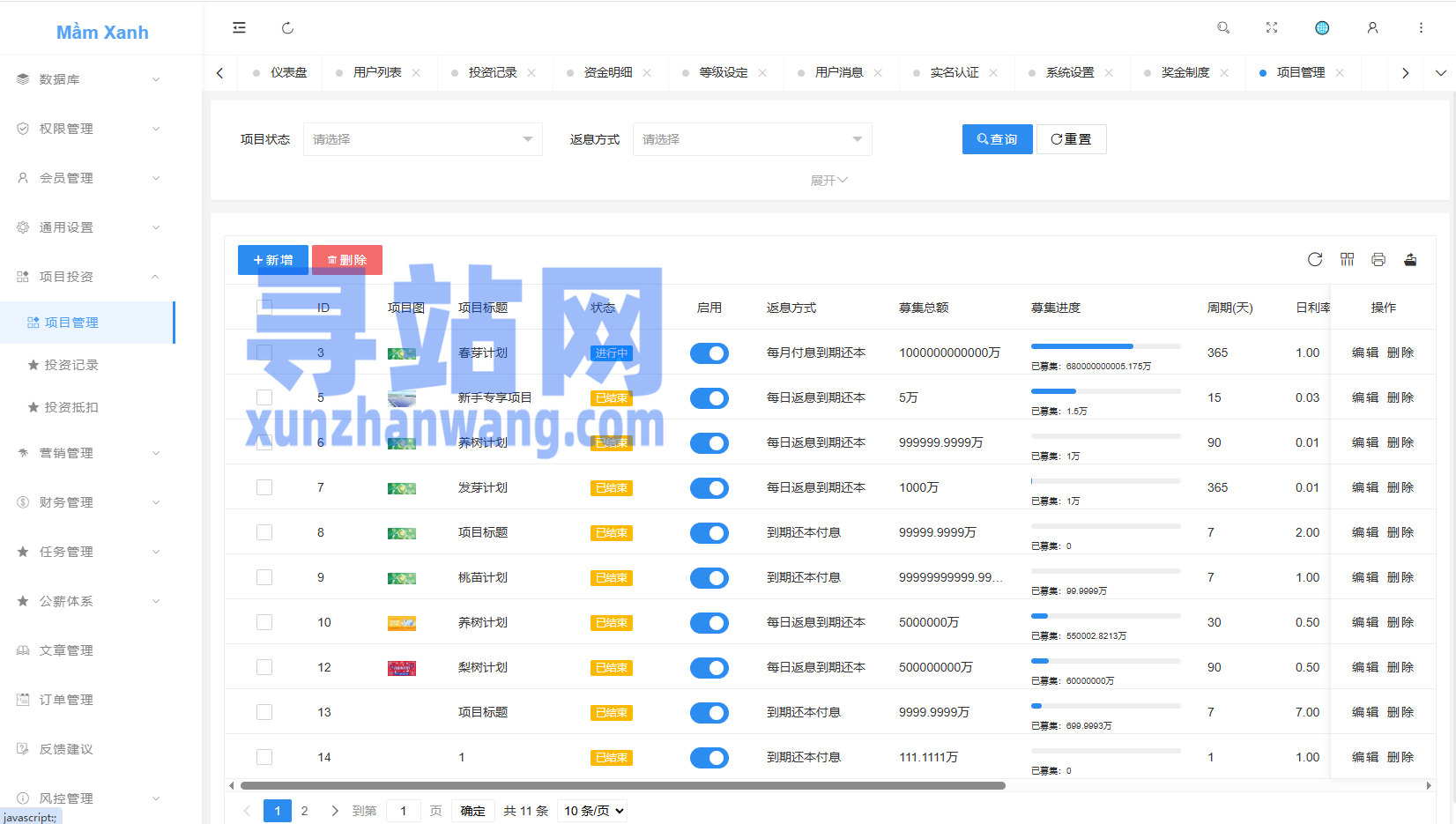Toggle the enable switch for 梨树计划
The width and height of the screenshot is (1456, 824).
[x=709, y=668]
